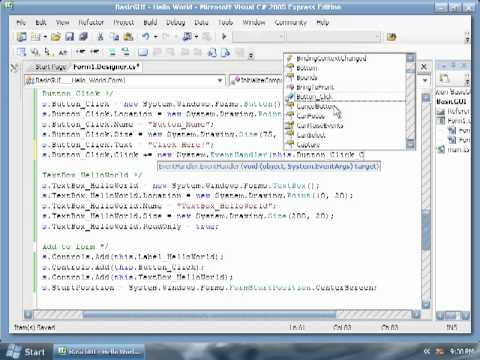Click the Display Parameter Info icon

pos(35,52)
